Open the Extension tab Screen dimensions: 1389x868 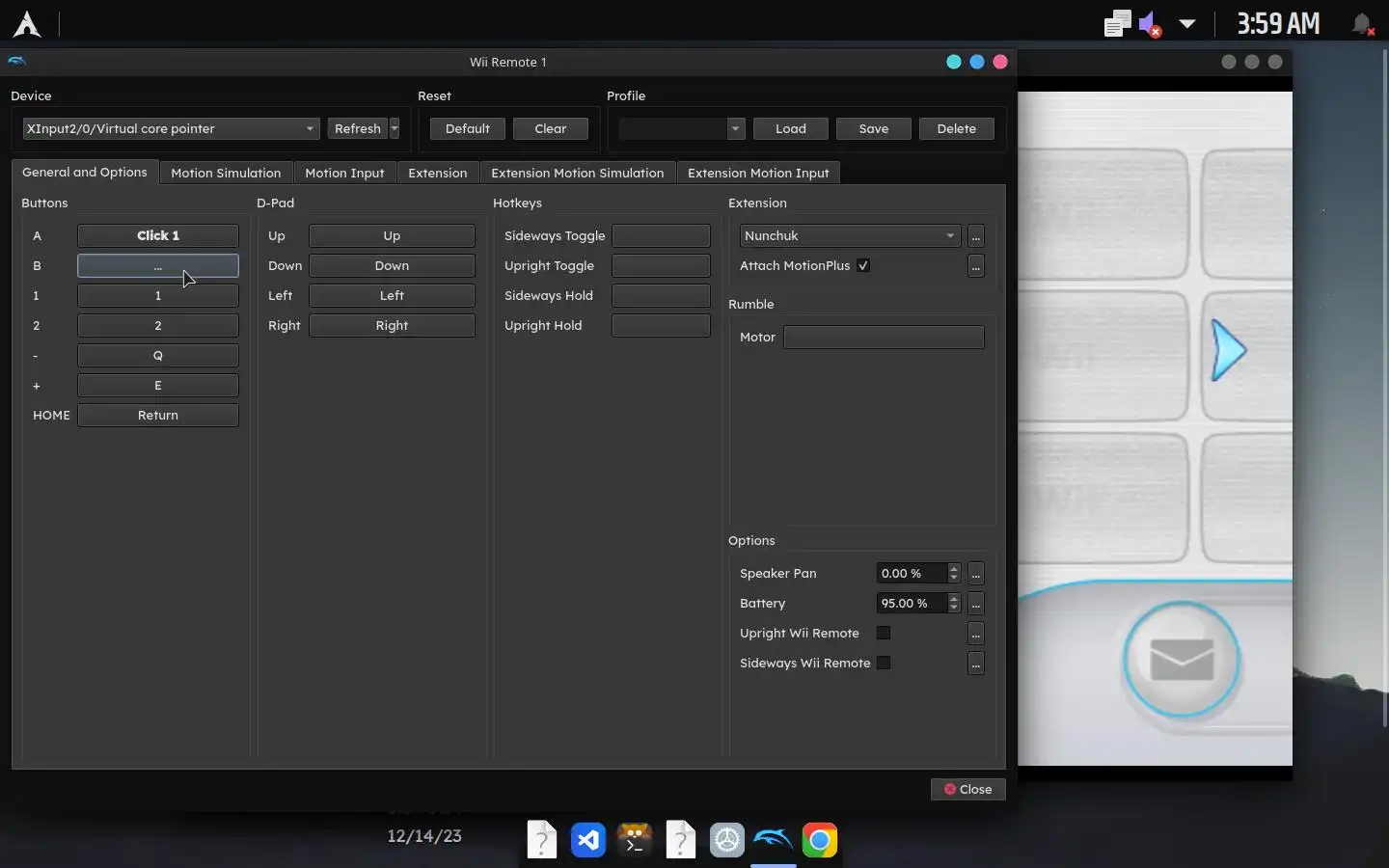[x=438, y=173]
